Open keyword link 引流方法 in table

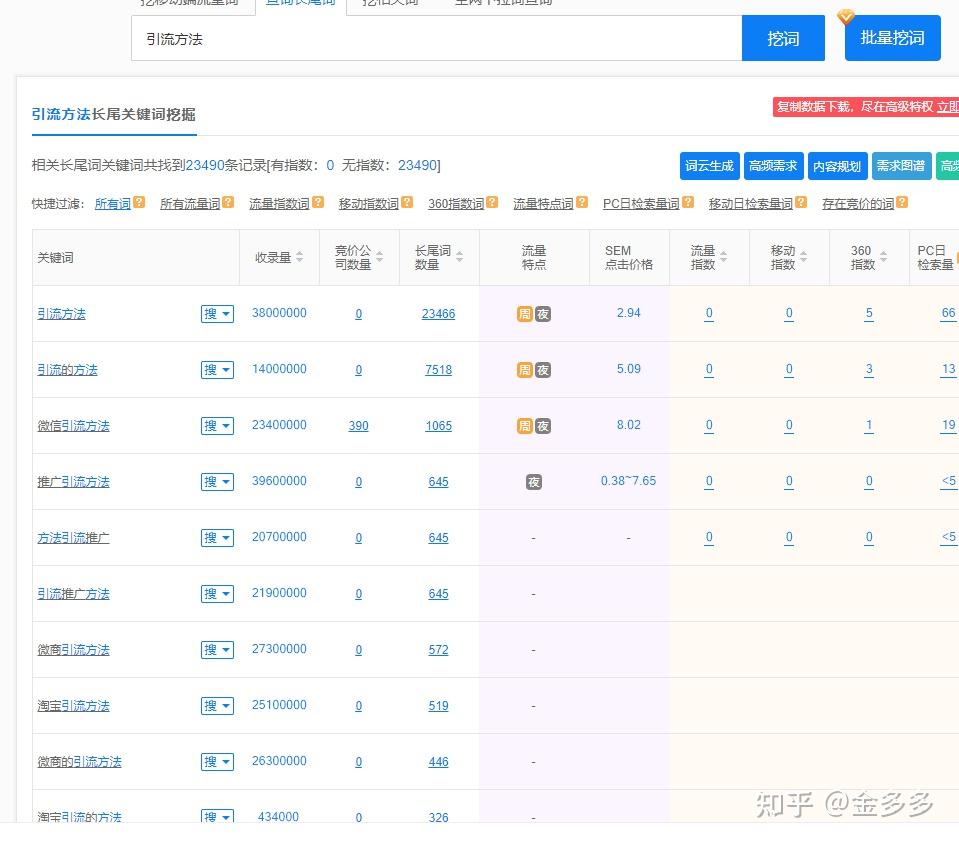(x=61, y=314)
